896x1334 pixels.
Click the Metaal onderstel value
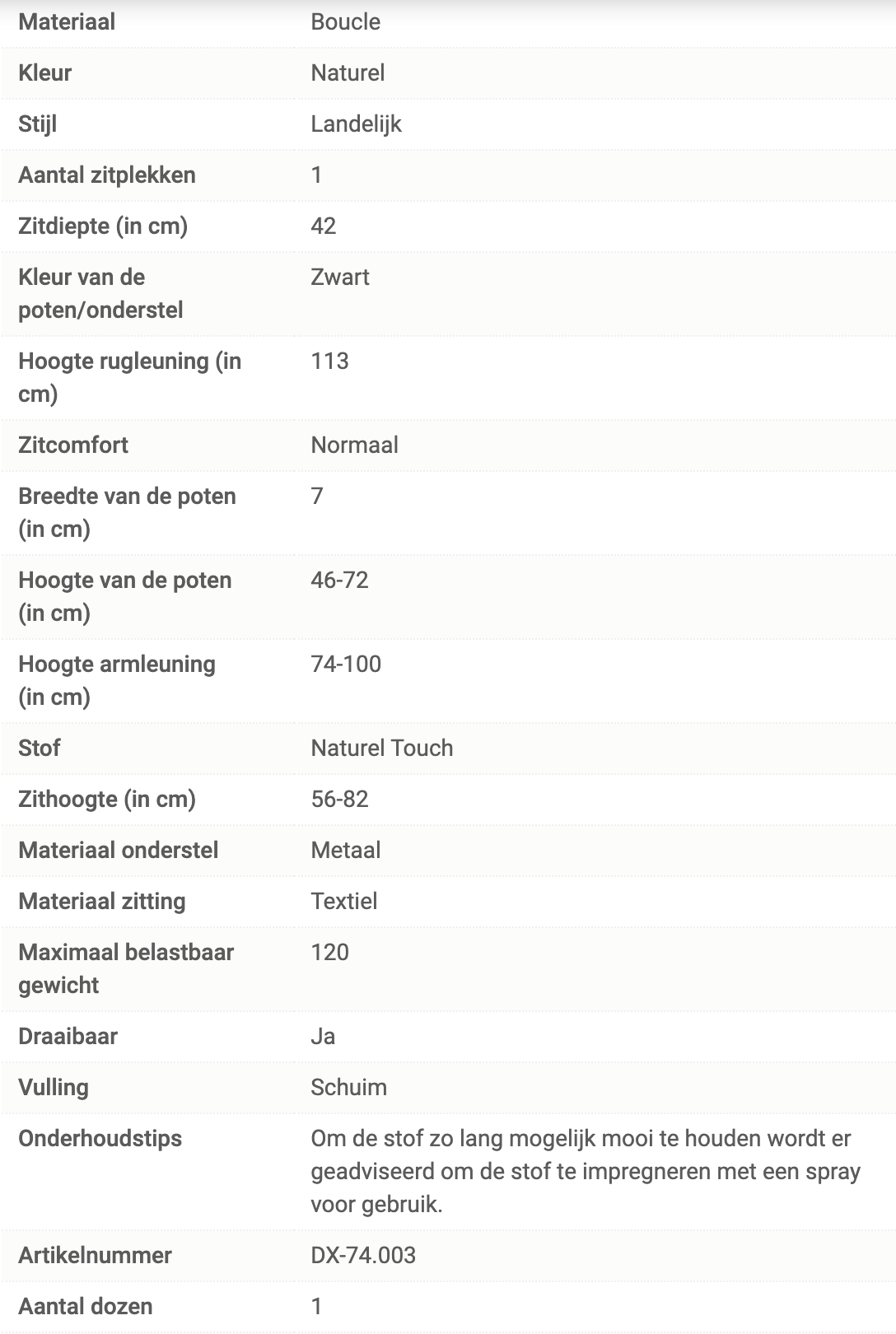[x=346, y=850]
